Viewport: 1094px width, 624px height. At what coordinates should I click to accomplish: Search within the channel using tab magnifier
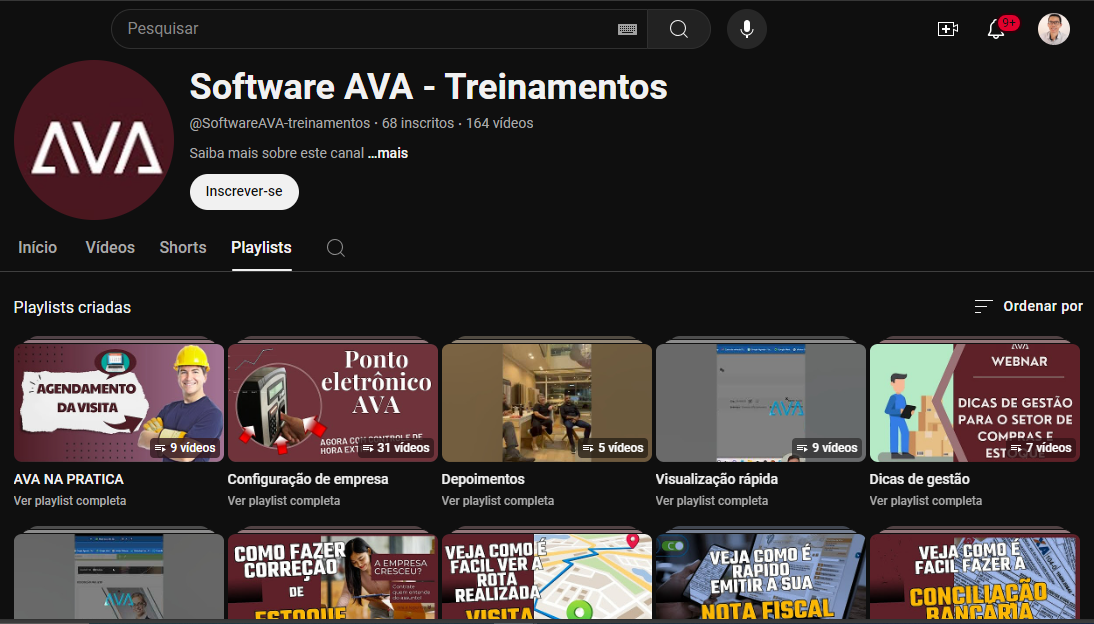pyautogui.click(x=336, y=248)
